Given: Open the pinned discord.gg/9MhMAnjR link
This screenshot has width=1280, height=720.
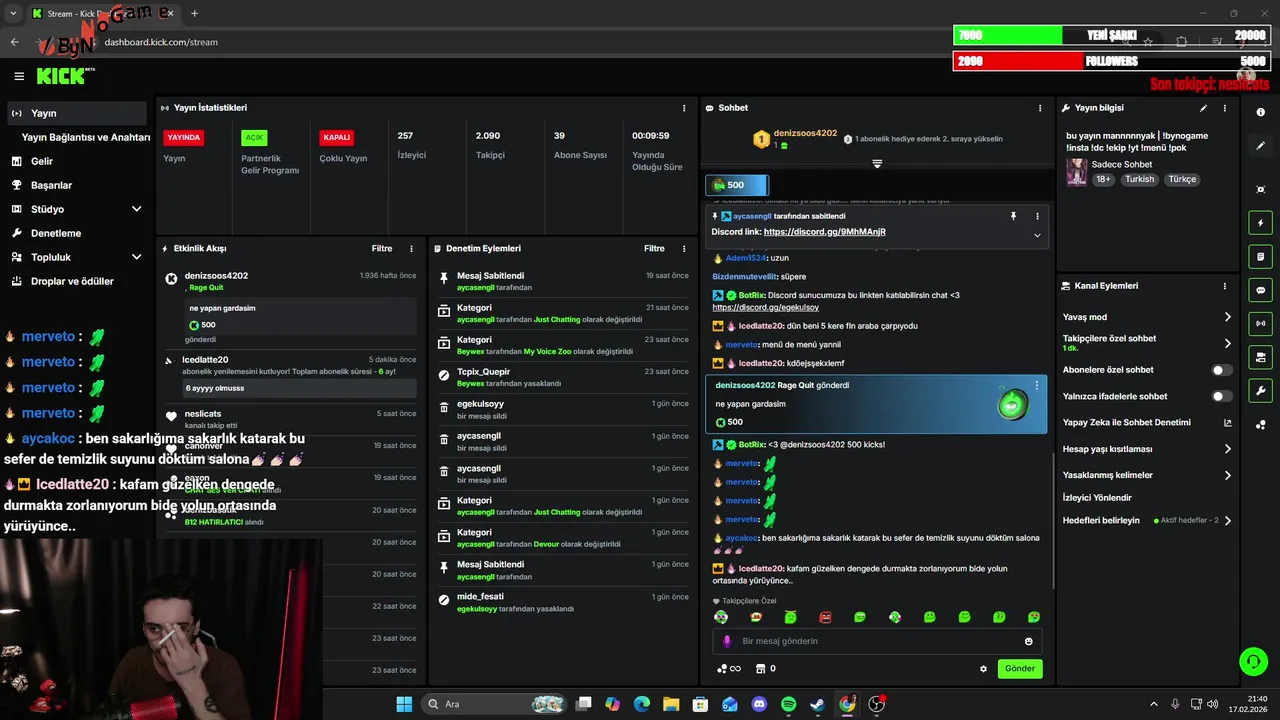Looking at the screenshot, I should (825, 232).
